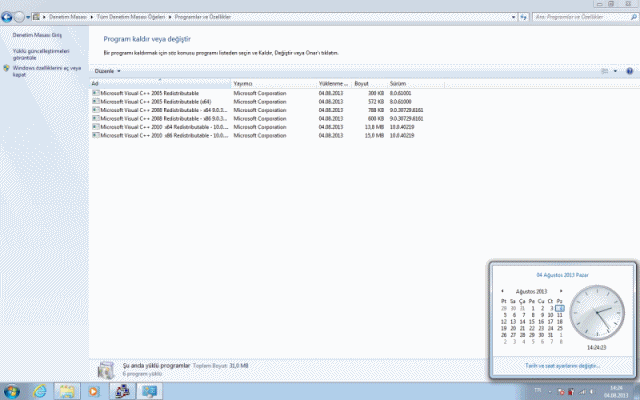Open Windows Media Player from taskbar
The height and width of the screenshot is (400, 640).
pyautogui.click(x=93, y=391)
